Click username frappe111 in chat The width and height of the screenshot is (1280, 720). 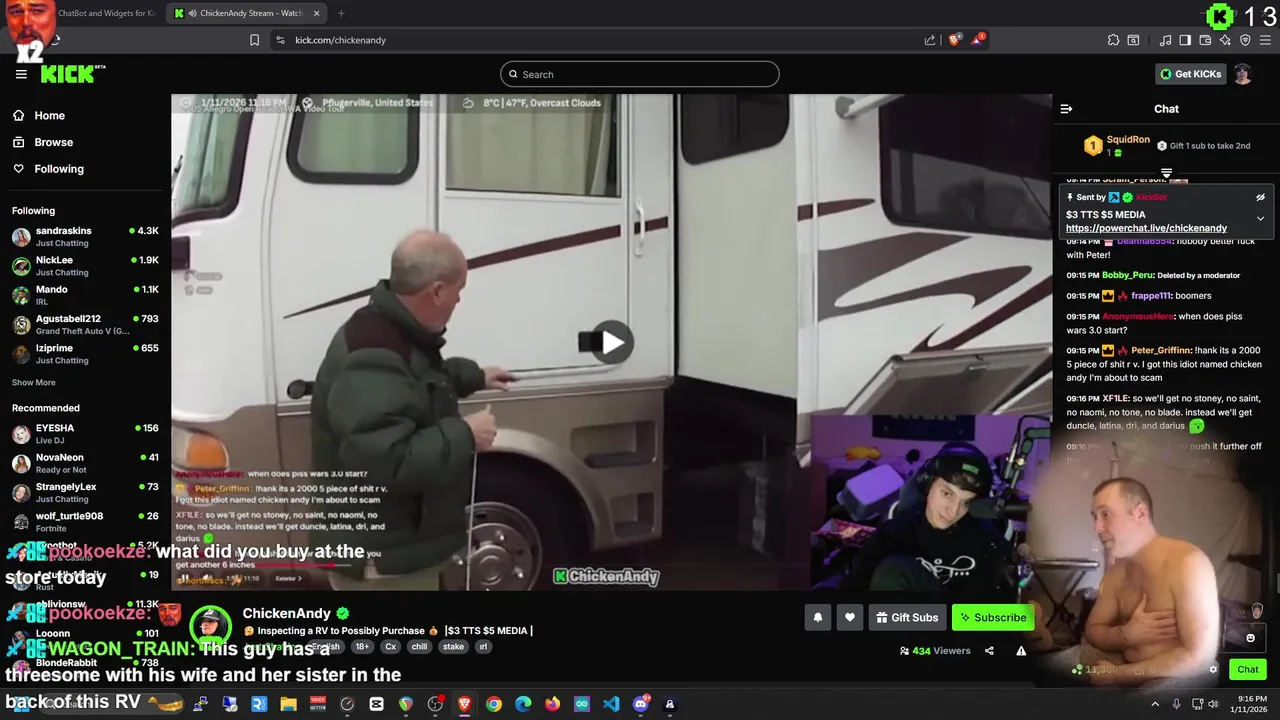click(x=1152, y=296)
